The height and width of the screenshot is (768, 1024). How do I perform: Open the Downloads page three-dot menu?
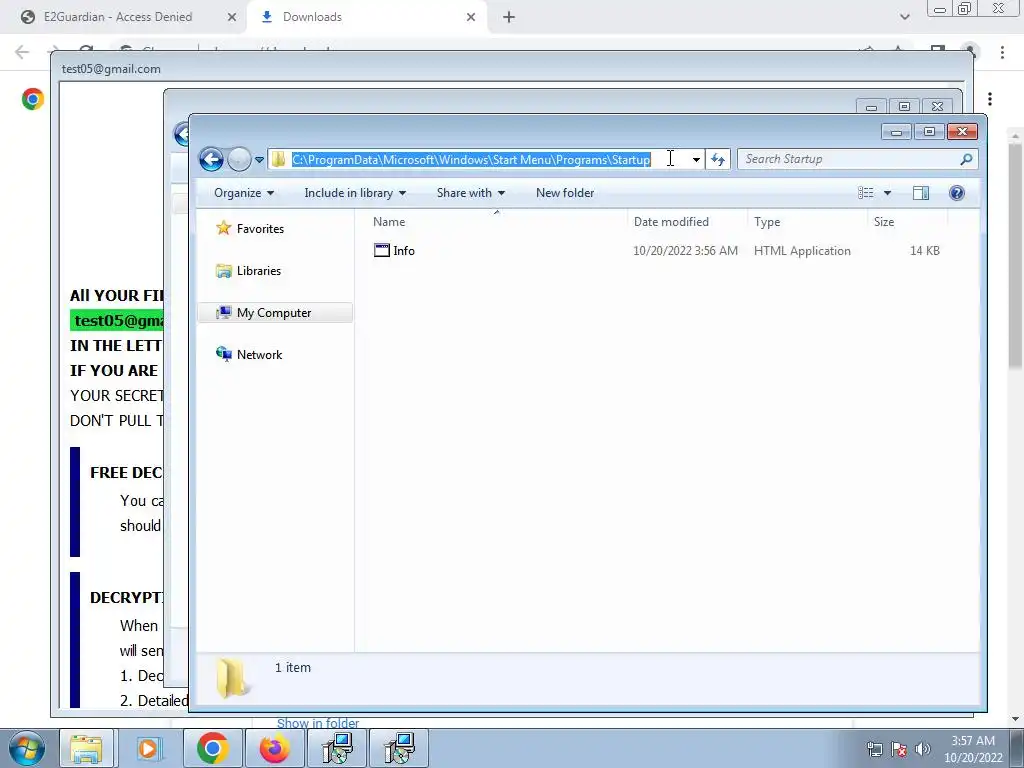(990, 99)
